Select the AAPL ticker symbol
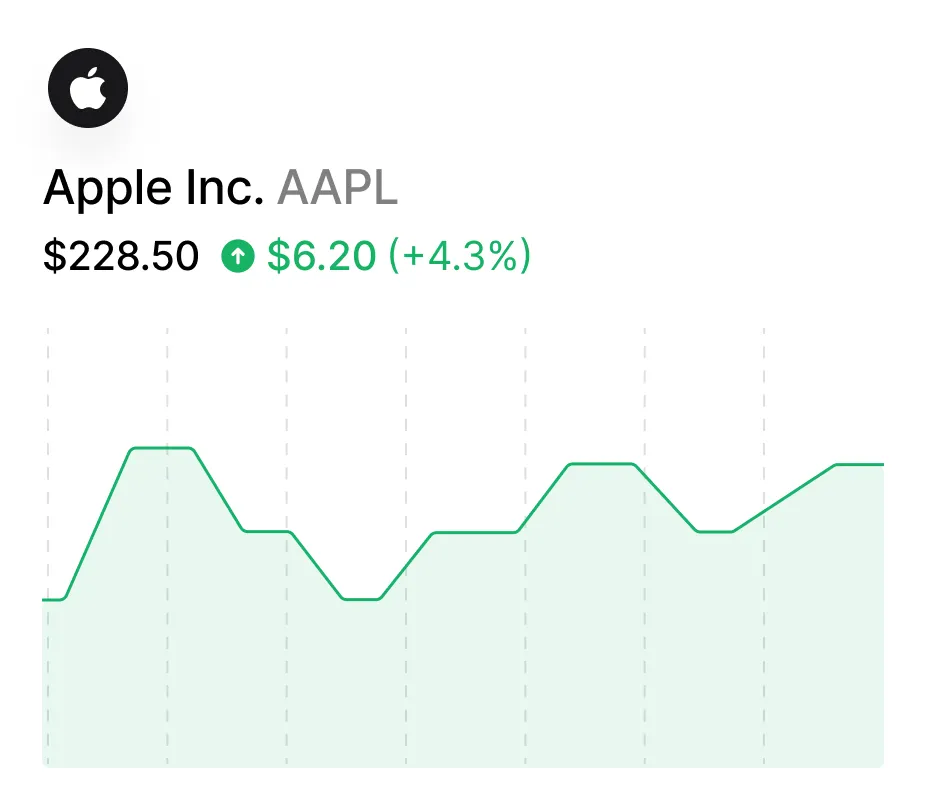 (337, 188)
